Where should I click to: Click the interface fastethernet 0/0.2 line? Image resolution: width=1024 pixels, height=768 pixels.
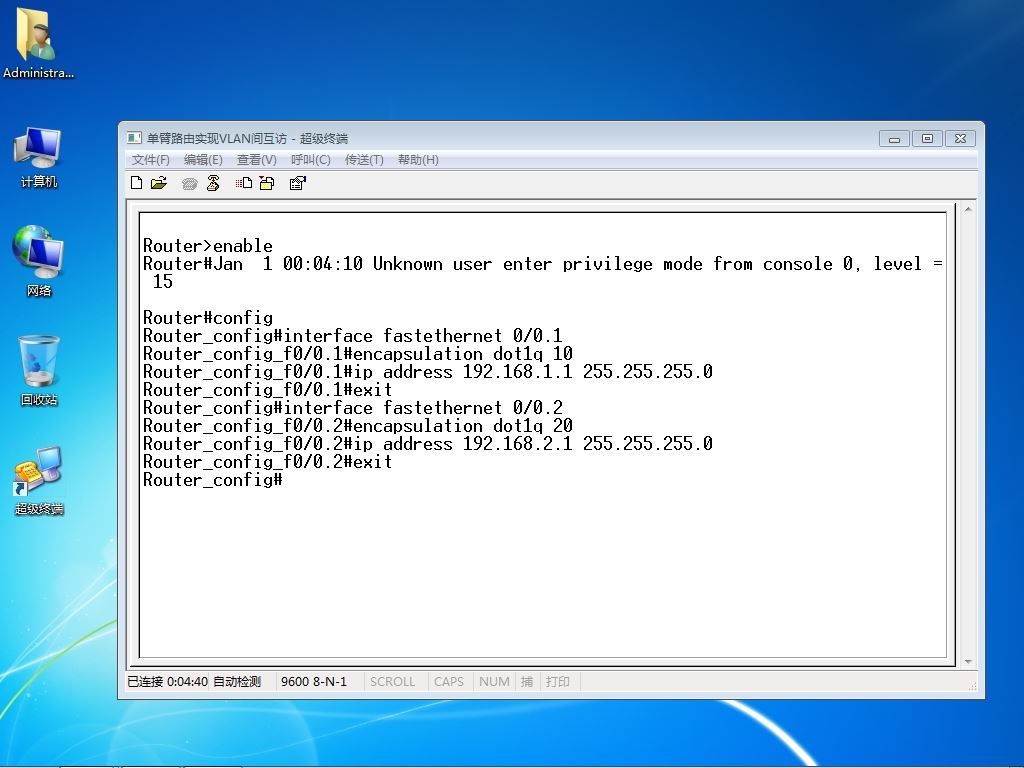click(x=353, y=408)
